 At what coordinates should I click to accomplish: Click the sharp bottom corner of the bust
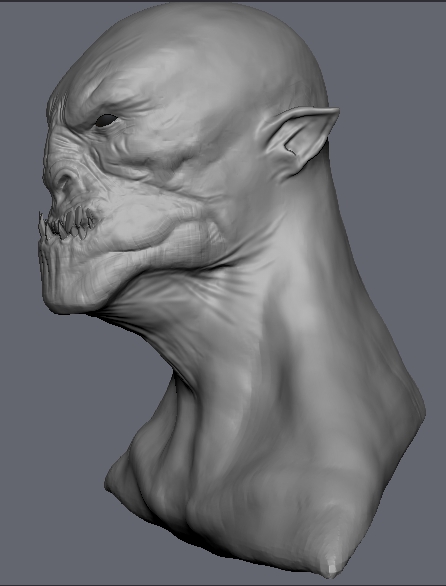(332, 568)
